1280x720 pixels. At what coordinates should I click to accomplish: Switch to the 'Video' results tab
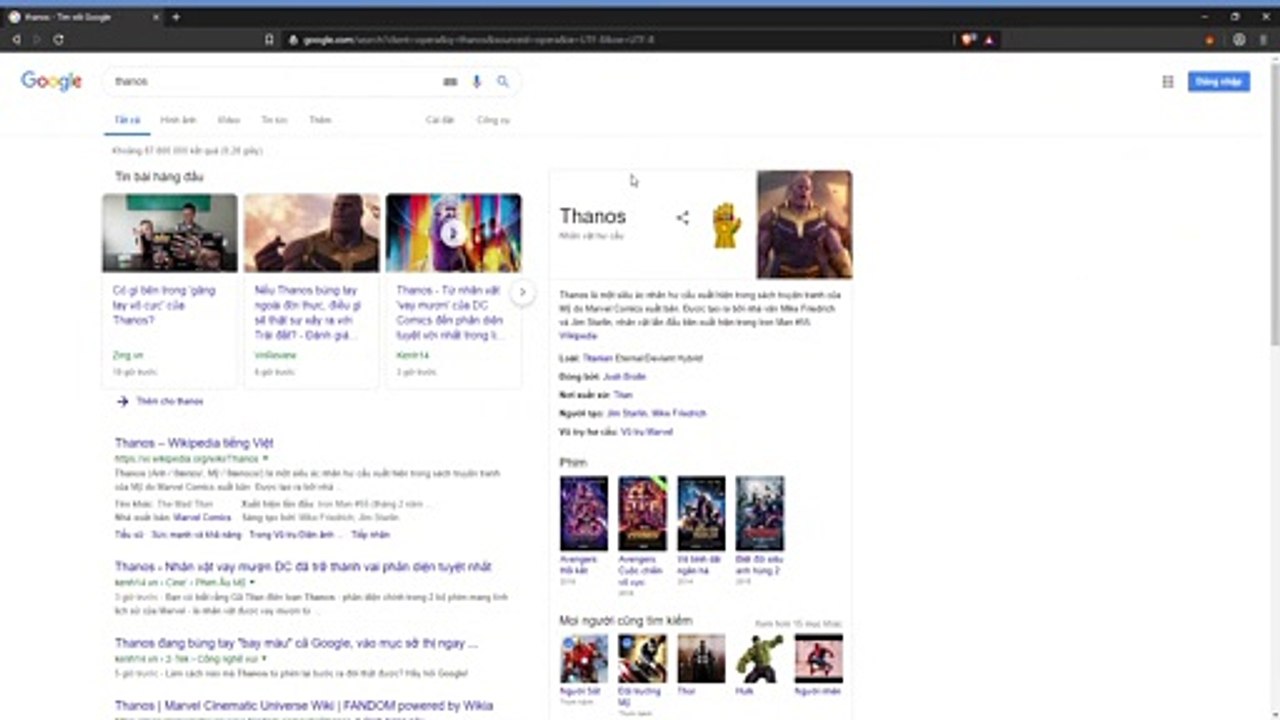click(x=229, y=120)
